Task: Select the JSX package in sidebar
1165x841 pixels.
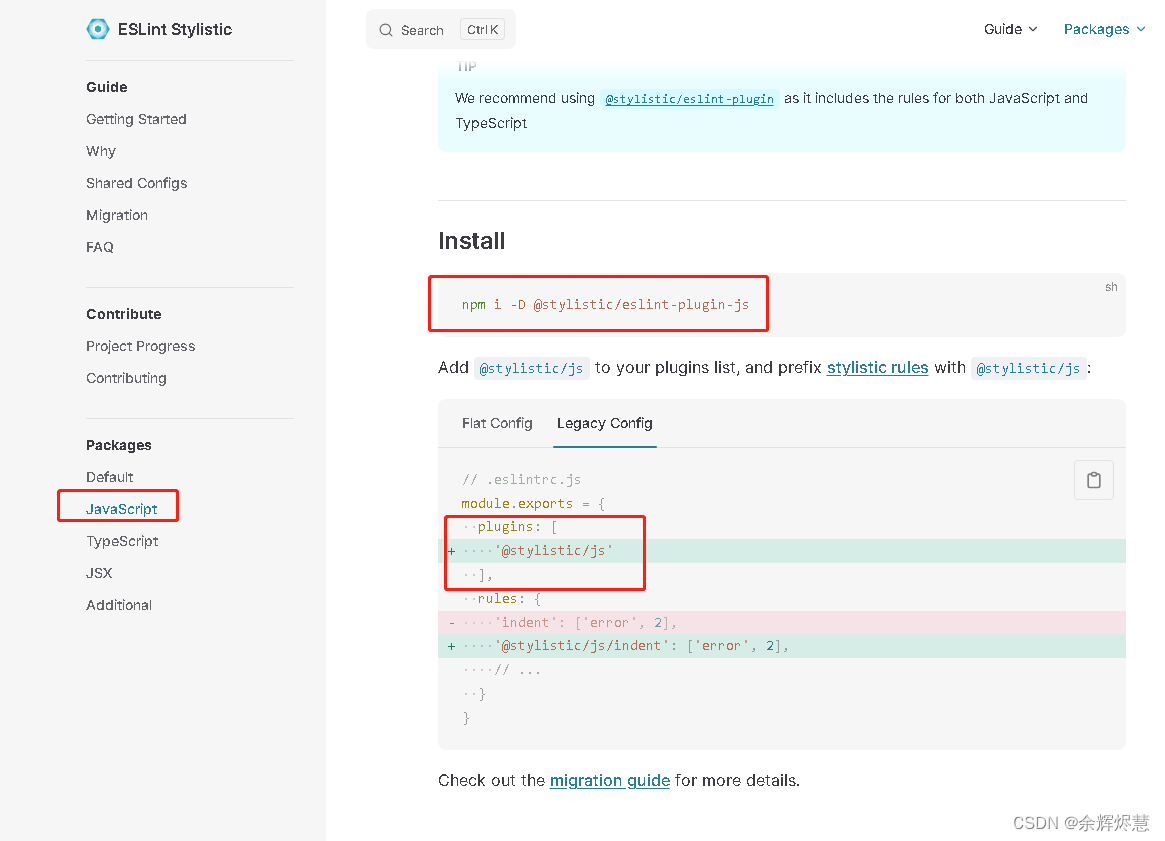Action: [99, 573]
